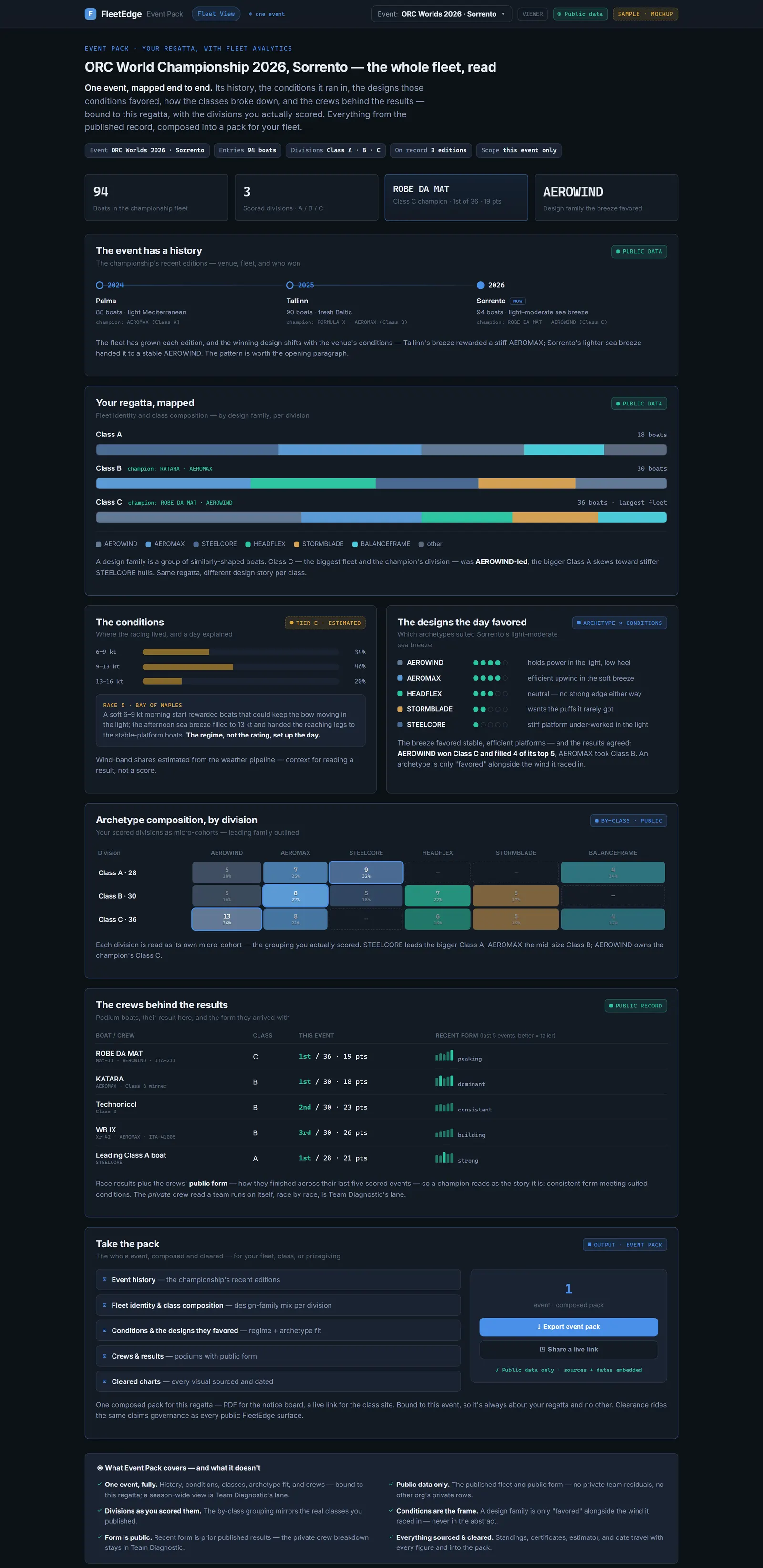Click Technonicol recent form chart
Image resolution: width=763 pixels, height=1568 pixels.
click(444, 1107)
